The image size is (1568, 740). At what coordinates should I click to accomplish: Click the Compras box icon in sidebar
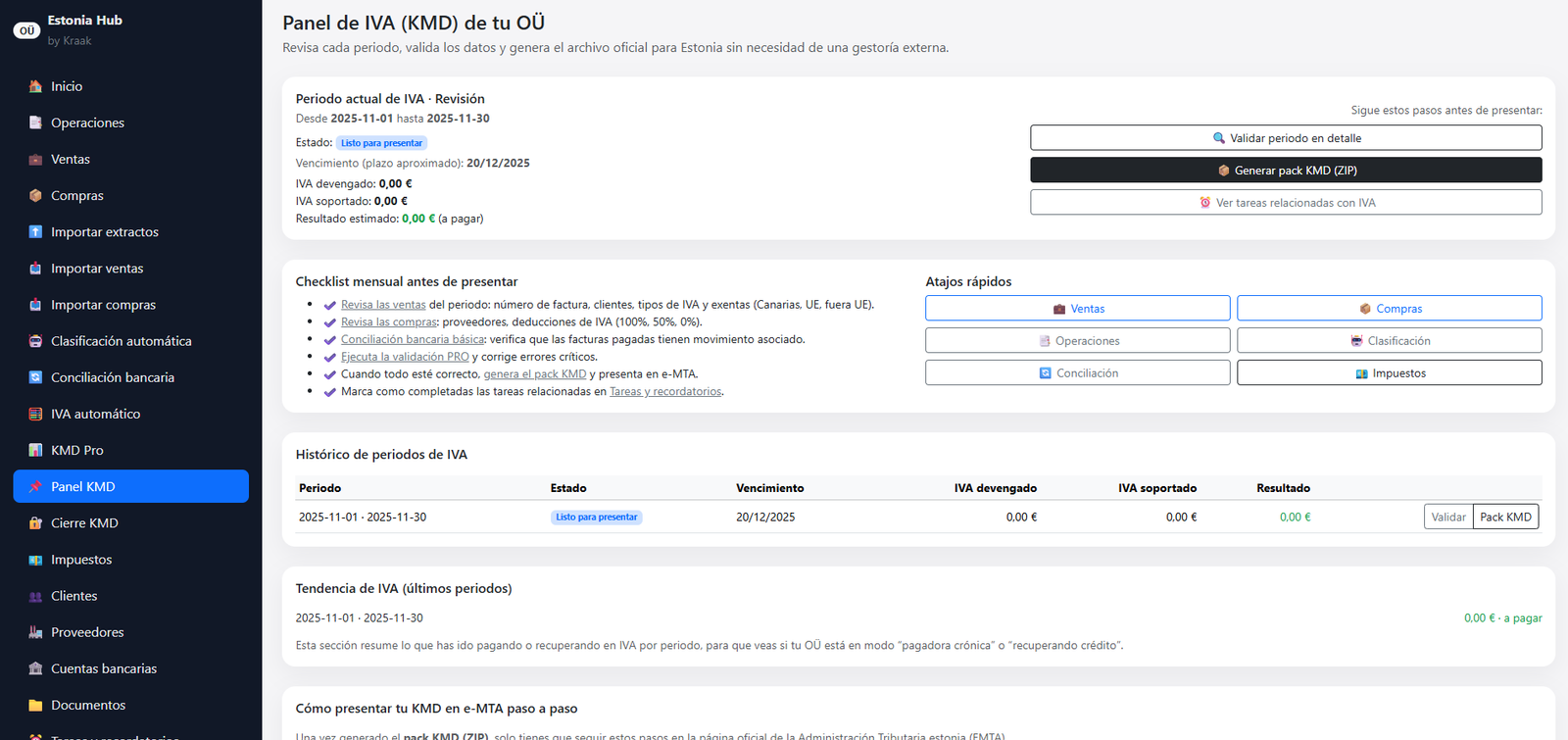(35, 196)
